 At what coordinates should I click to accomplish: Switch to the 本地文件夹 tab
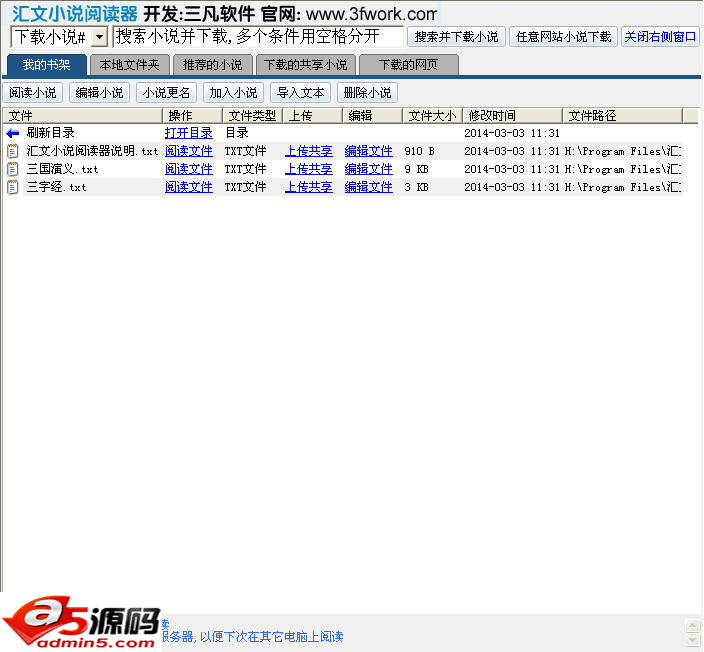point(129,65)
